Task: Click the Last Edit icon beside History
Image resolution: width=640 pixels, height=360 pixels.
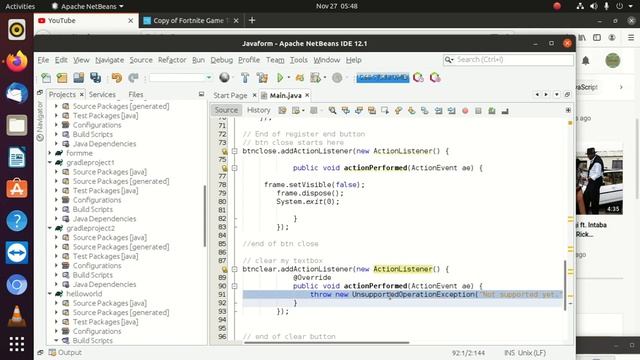Action: point(282,111)
